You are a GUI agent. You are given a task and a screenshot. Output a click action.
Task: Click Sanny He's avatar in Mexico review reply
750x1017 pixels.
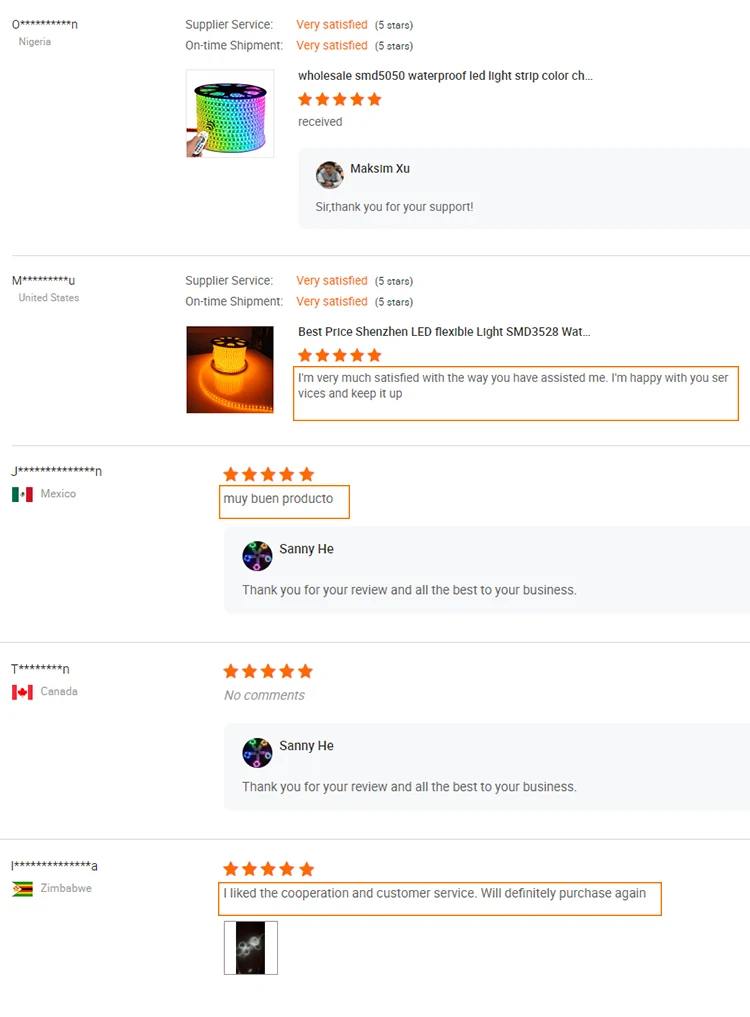click(257, 556)
